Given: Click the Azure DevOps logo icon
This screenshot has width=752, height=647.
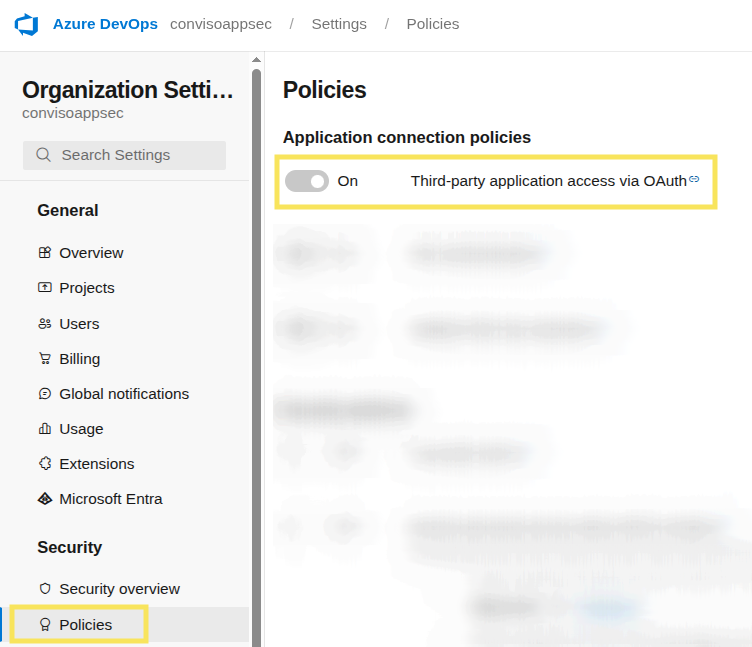Looking at the screenshot, I should tap(26, 24).
